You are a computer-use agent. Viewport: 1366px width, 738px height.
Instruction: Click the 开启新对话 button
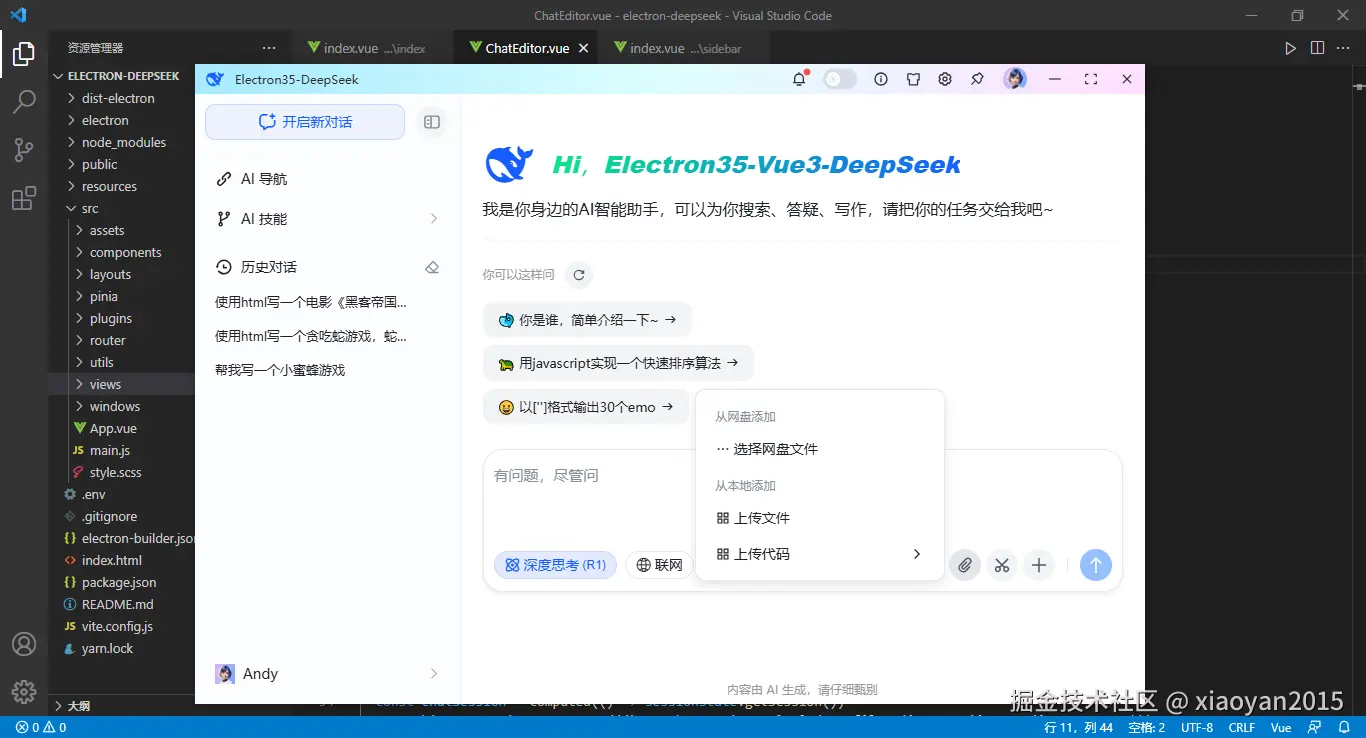coord(304,121)
